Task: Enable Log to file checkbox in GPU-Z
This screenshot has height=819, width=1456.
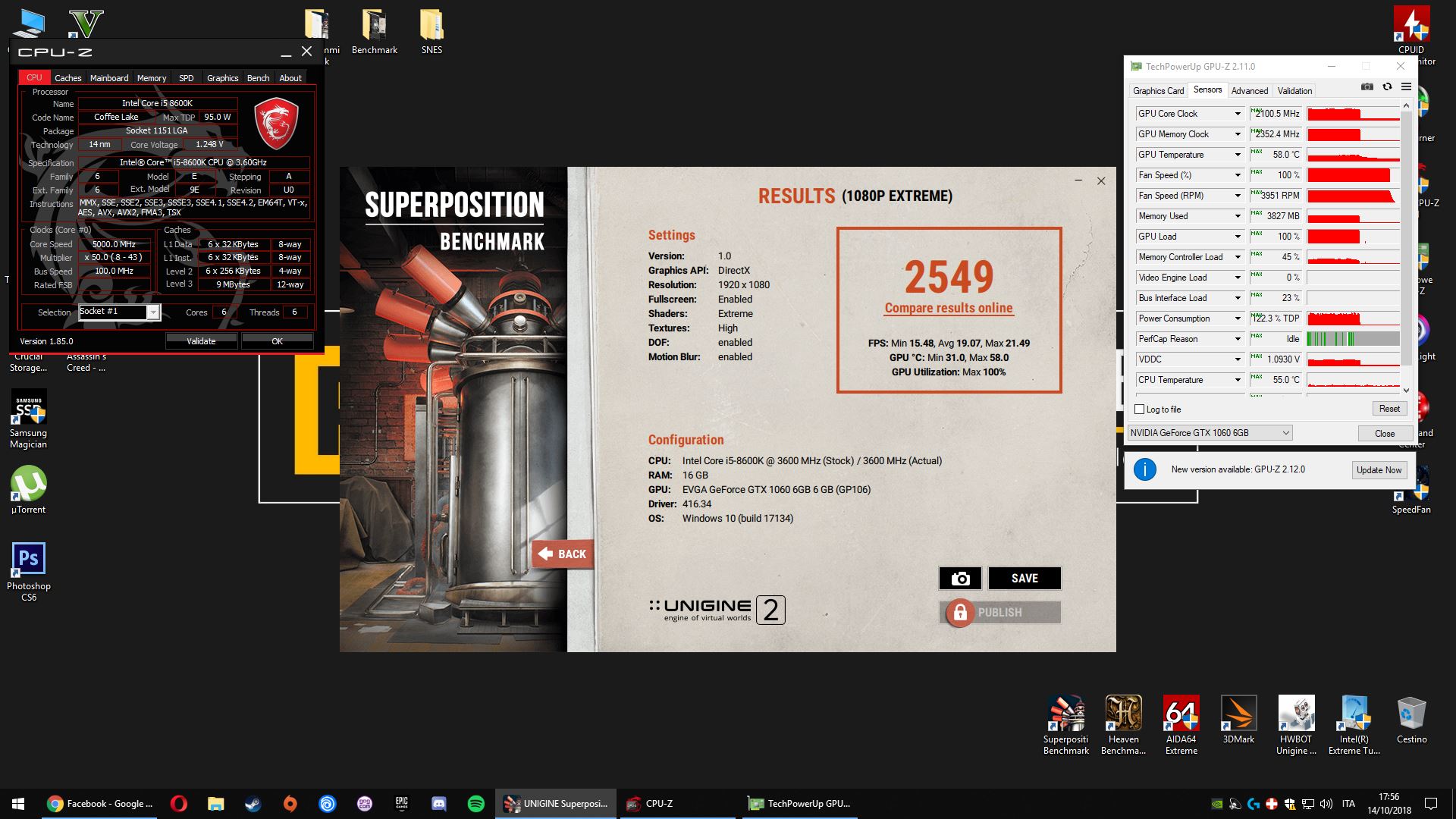Action: click(x=1139, y=409)
